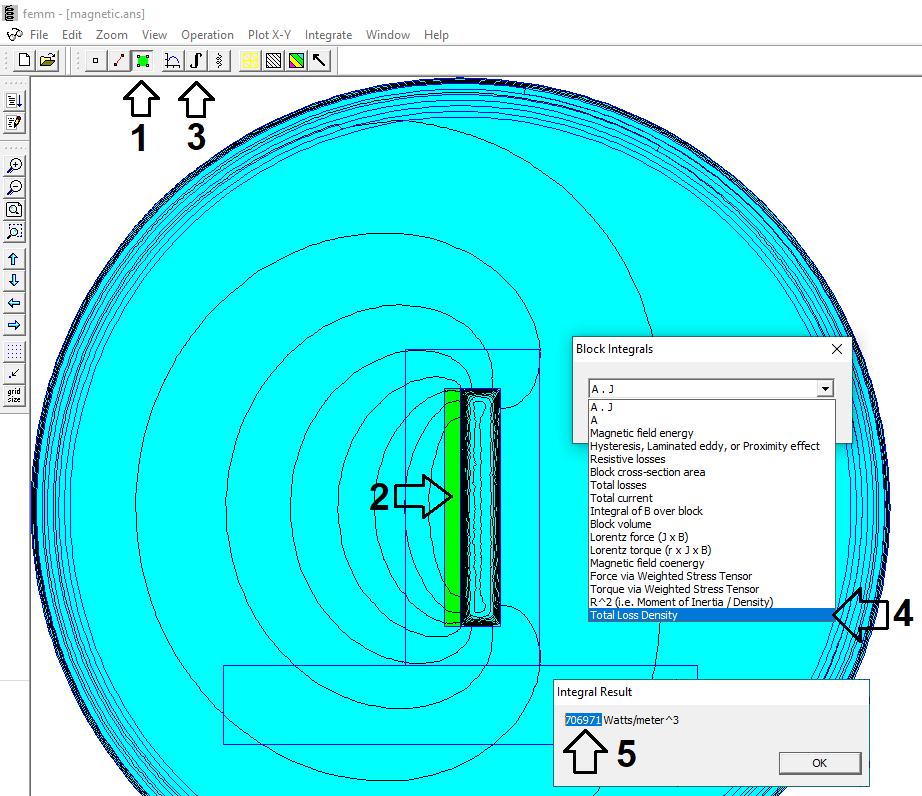
Task: Open the Plot X-Y menu
Action: tap(269, 35)
